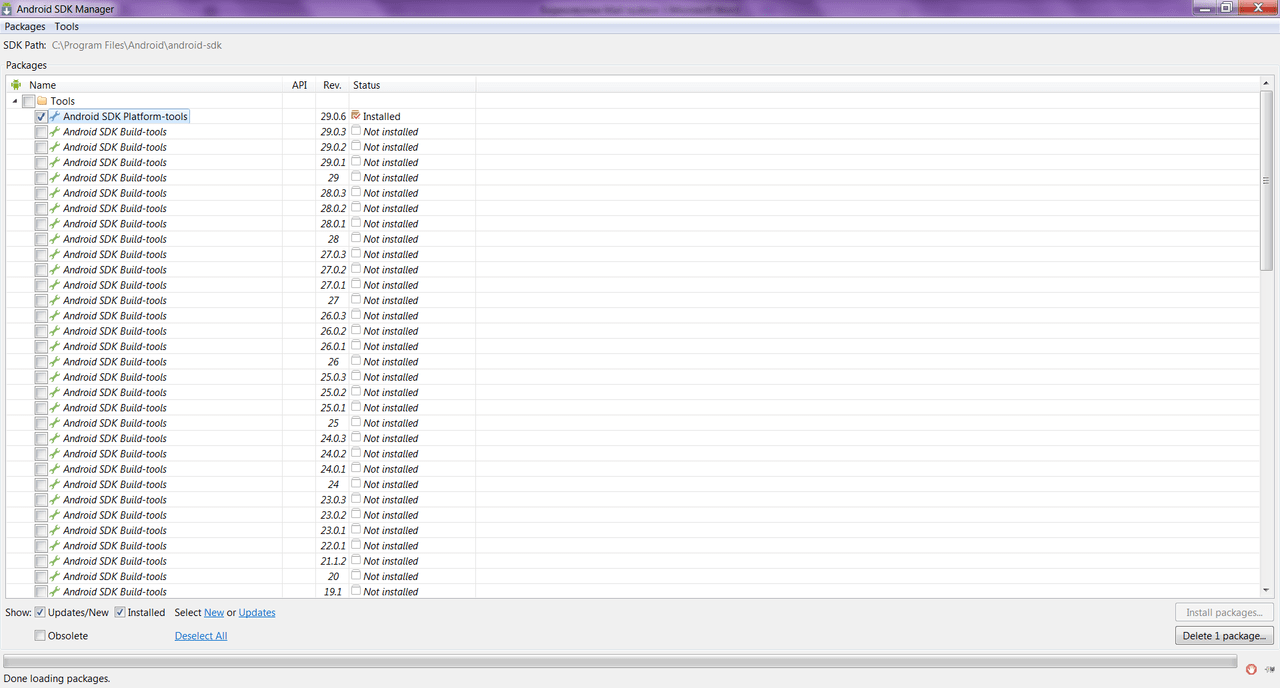Click the Install packages... button

click(x=1225, y=612)
